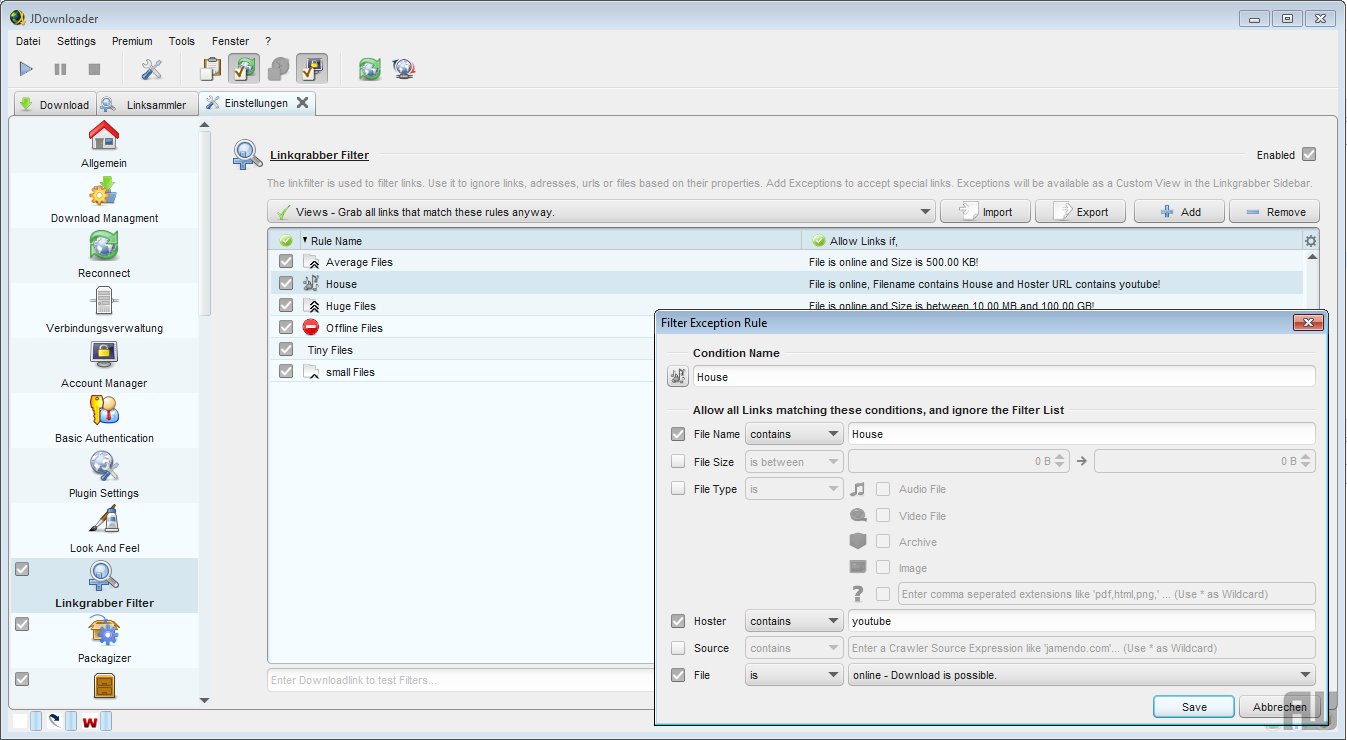Screen dimensions: 1347x740
Task: Click the Export button
Action: (1080, 212)
